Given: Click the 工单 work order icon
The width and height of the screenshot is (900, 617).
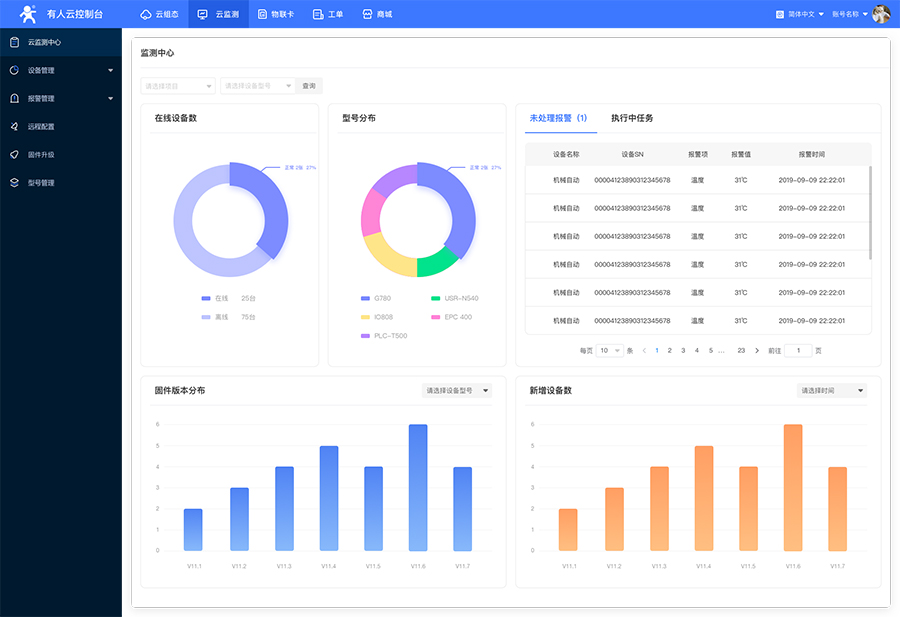Looking at the screenshot, I should (318, 15).
